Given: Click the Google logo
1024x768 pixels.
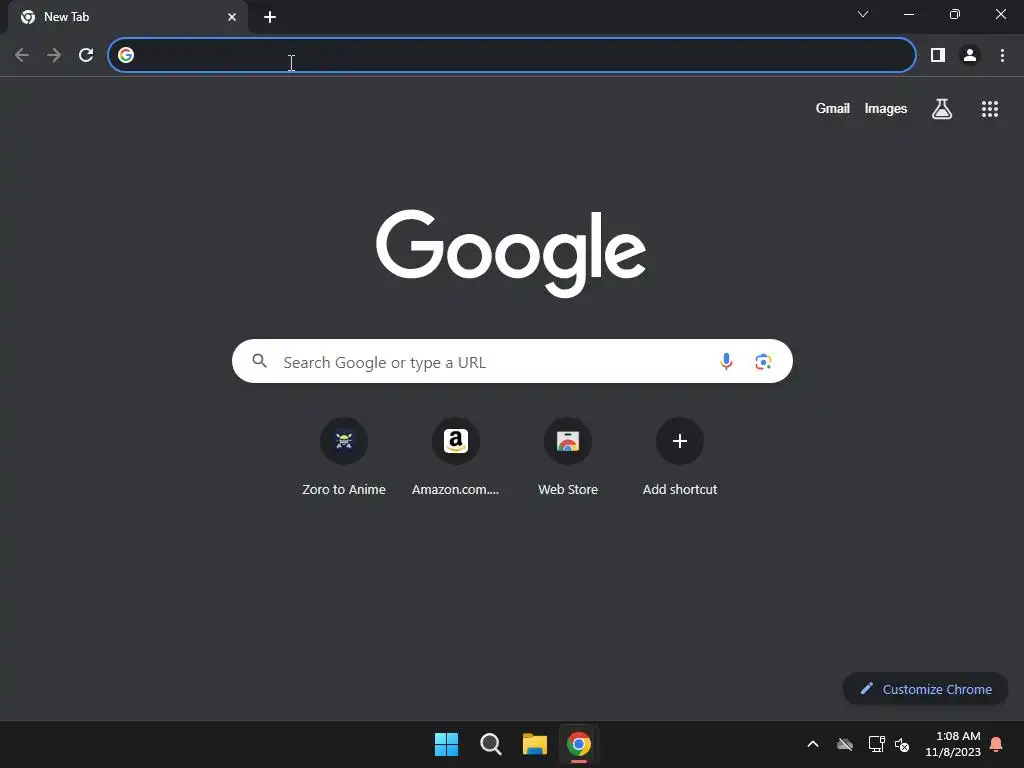Looking at the screenshot, I should click(511, 253).
